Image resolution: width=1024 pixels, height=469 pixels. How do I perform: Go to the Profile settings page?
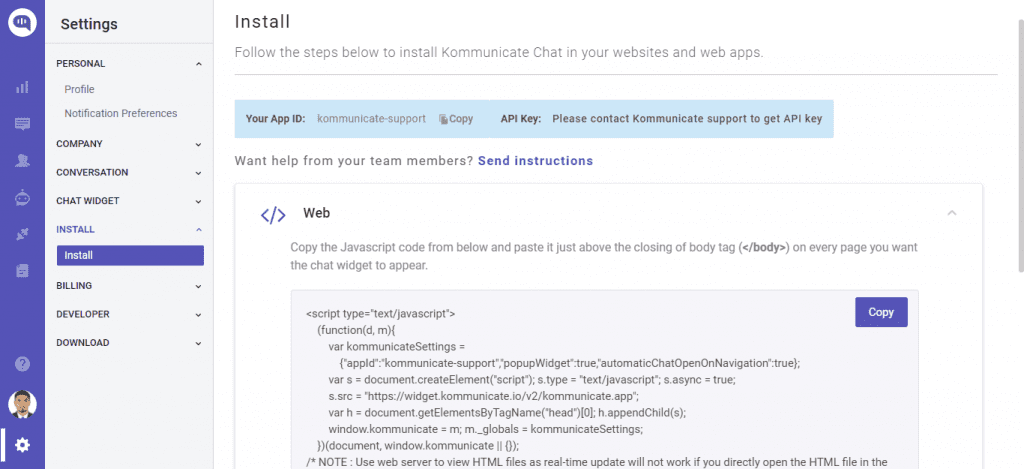click(x=79, y=90)
